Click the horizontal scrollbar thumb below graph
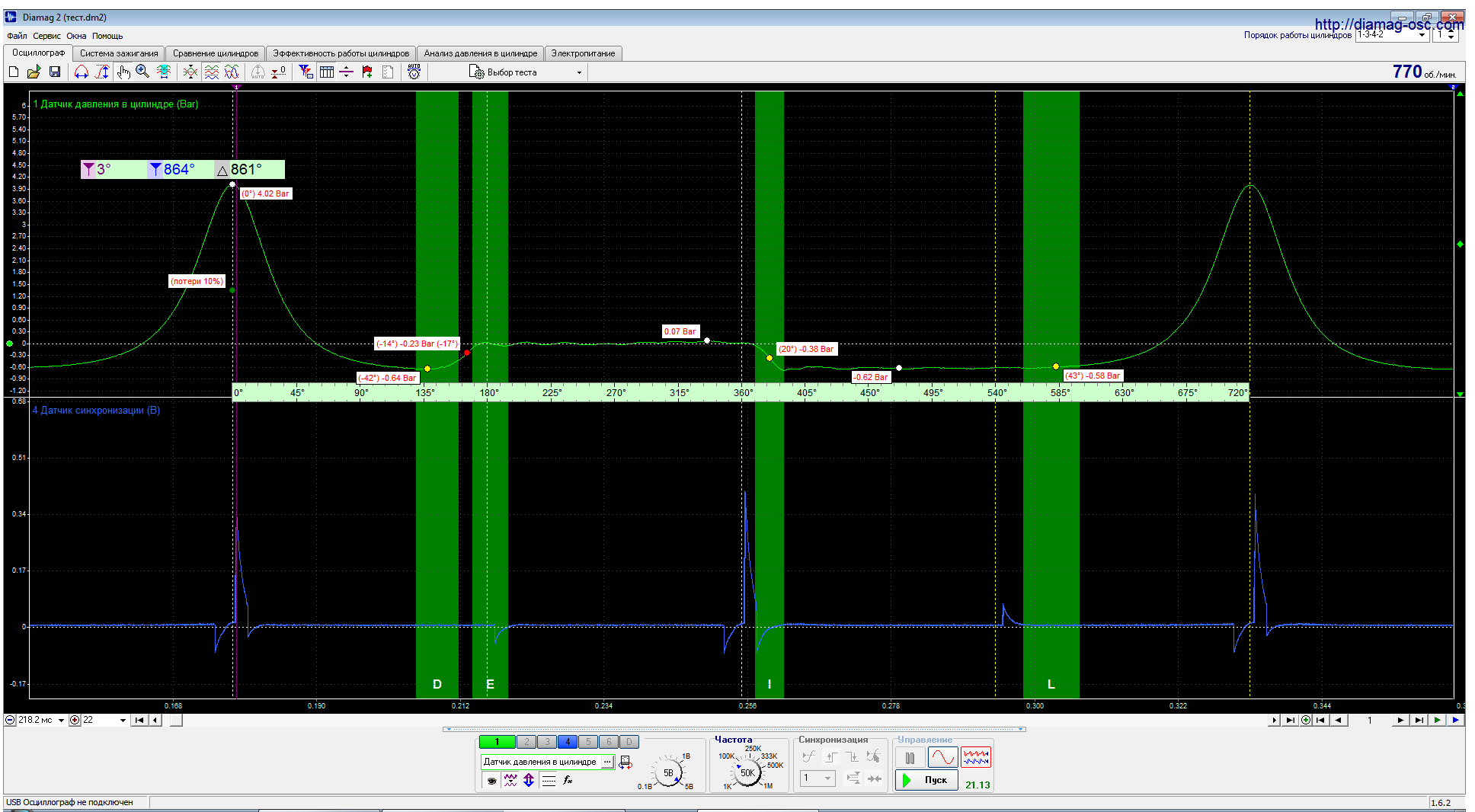 pos(176,720)
